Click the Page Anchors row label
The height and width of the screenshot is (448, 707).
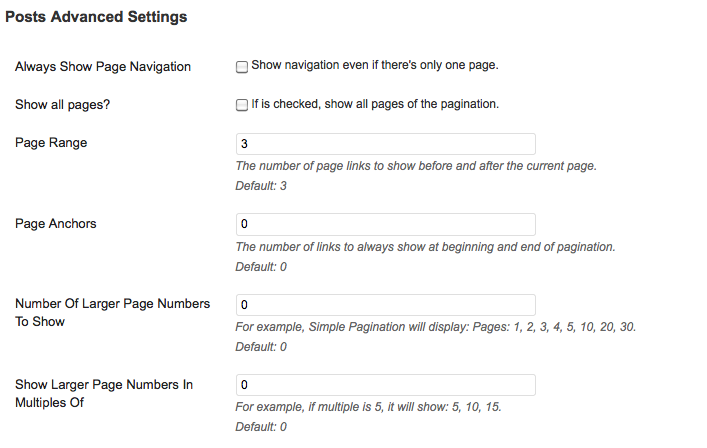(x=55, y=224)
